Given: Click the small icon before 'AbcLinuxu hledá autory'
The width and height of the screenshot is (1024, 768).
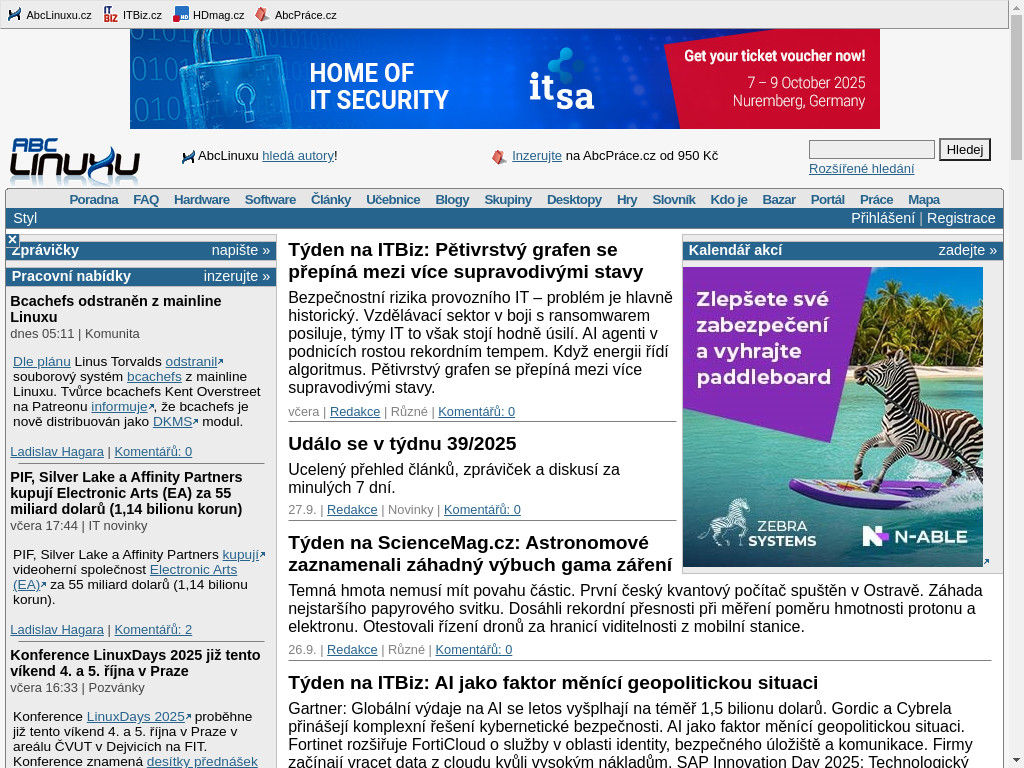Looking at the screenshot, I should (188, 157).
